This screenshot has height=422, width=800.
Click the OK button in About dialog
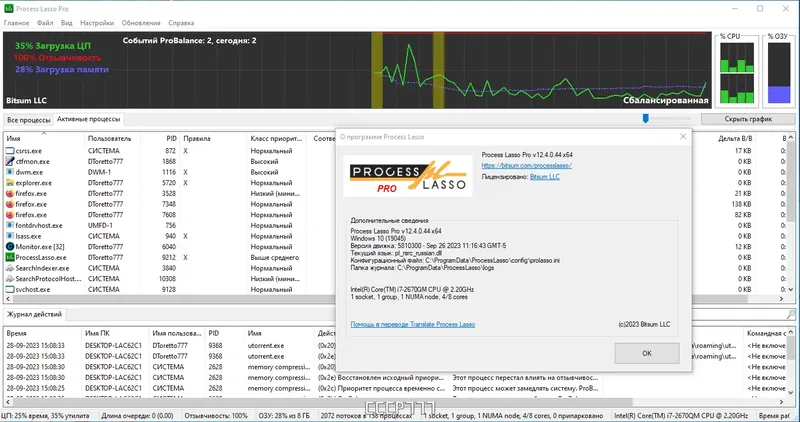point(646,353)
